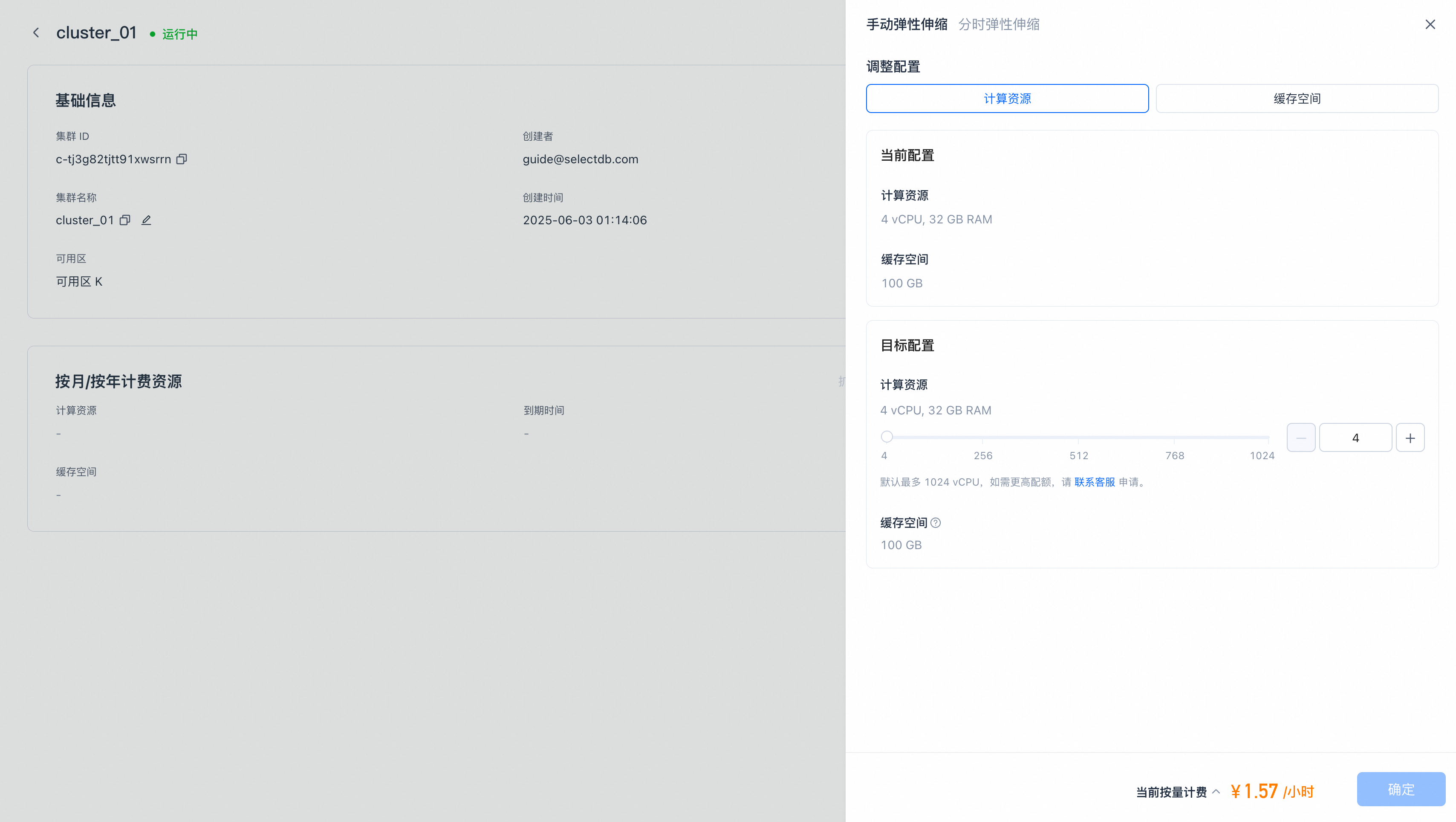Switch to 分时弹性伸缩 tab

tap(999, 24)
